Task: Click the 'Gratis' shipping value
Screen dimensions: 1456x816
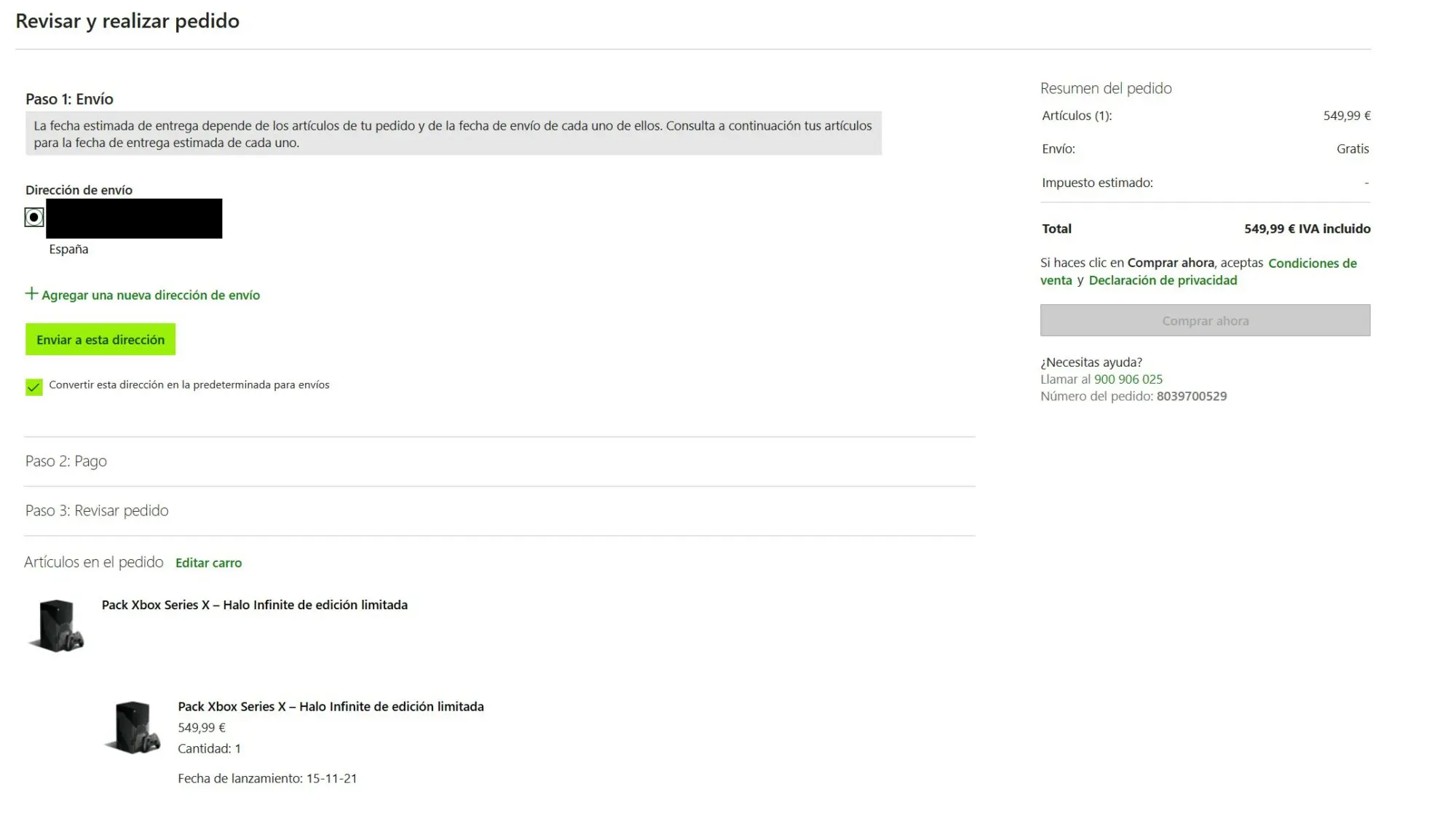Action: point(1353,148)
